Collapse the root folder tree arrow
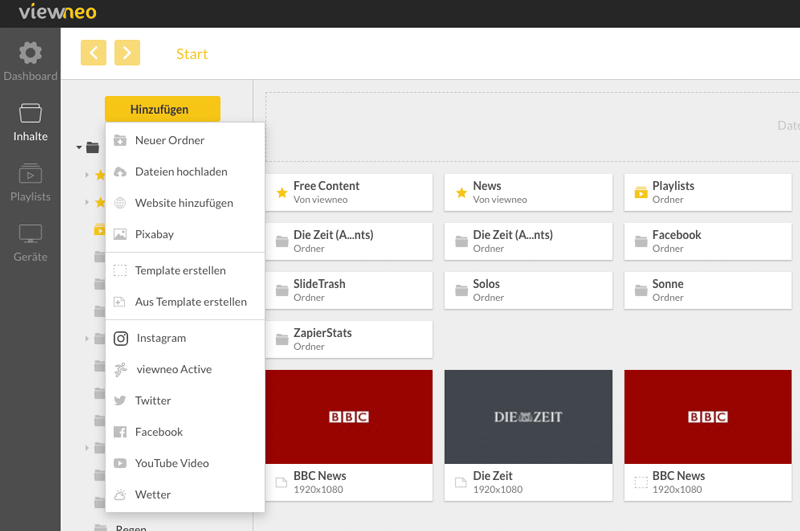The width and height of the screenshot is (800, 531). click(79, 147)
